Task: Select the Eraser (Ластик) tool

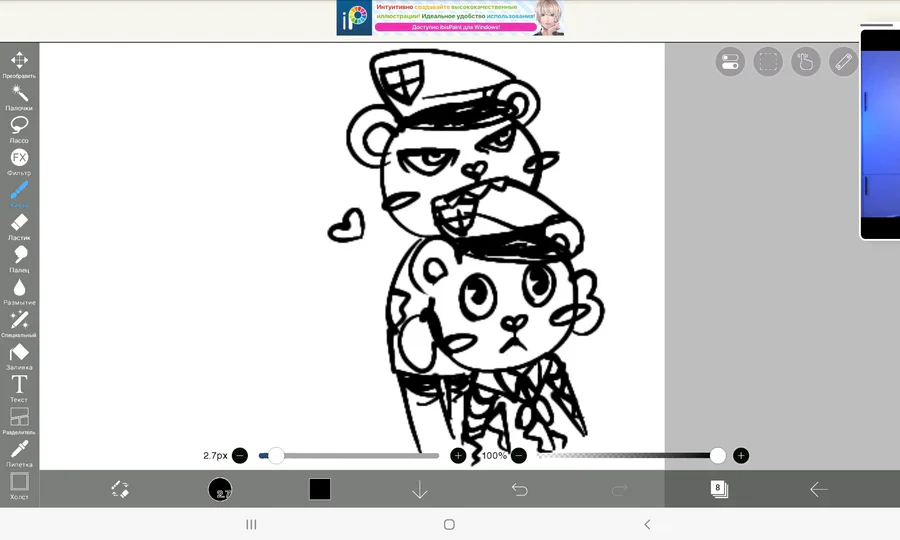Action: 19,227
